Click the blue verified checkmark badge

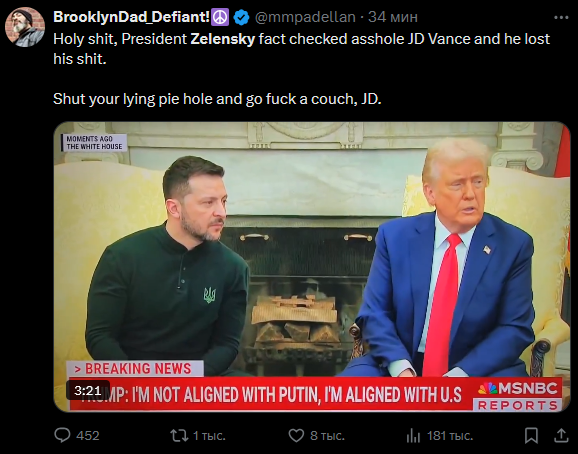tap(241, 17)
